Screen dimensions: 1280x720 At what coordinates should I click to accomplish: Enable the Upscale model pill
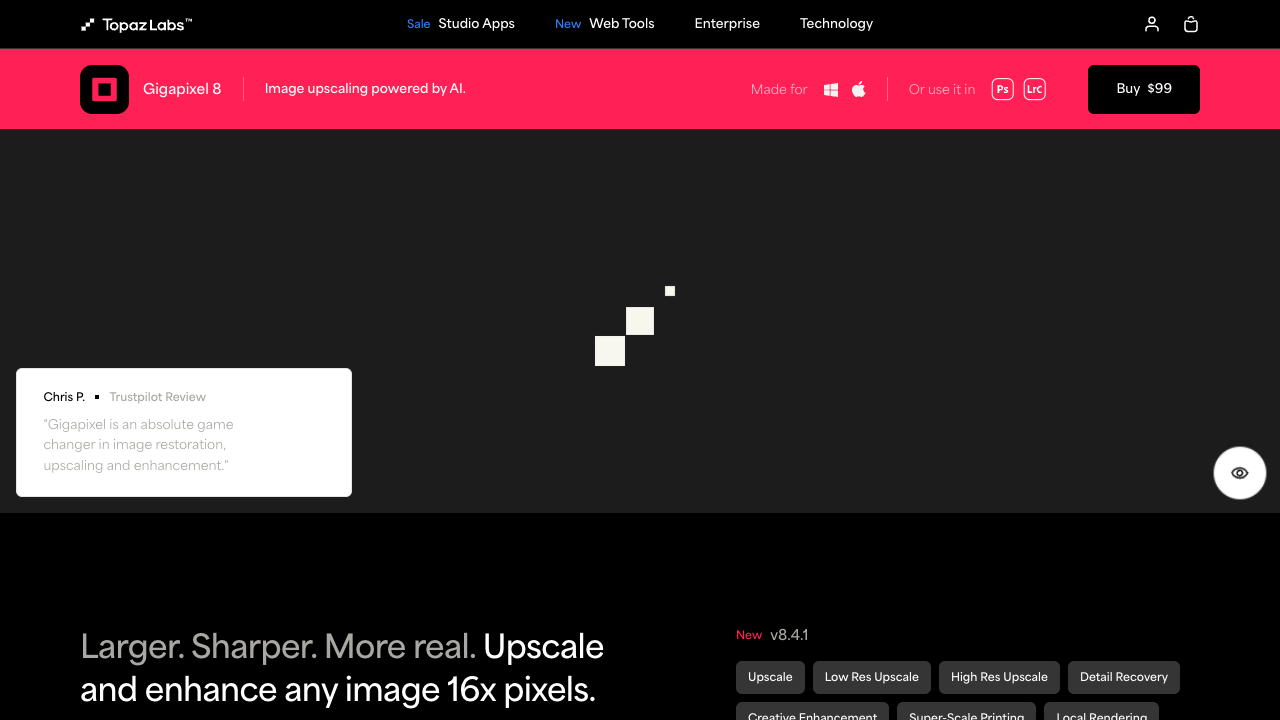point(770,677)
